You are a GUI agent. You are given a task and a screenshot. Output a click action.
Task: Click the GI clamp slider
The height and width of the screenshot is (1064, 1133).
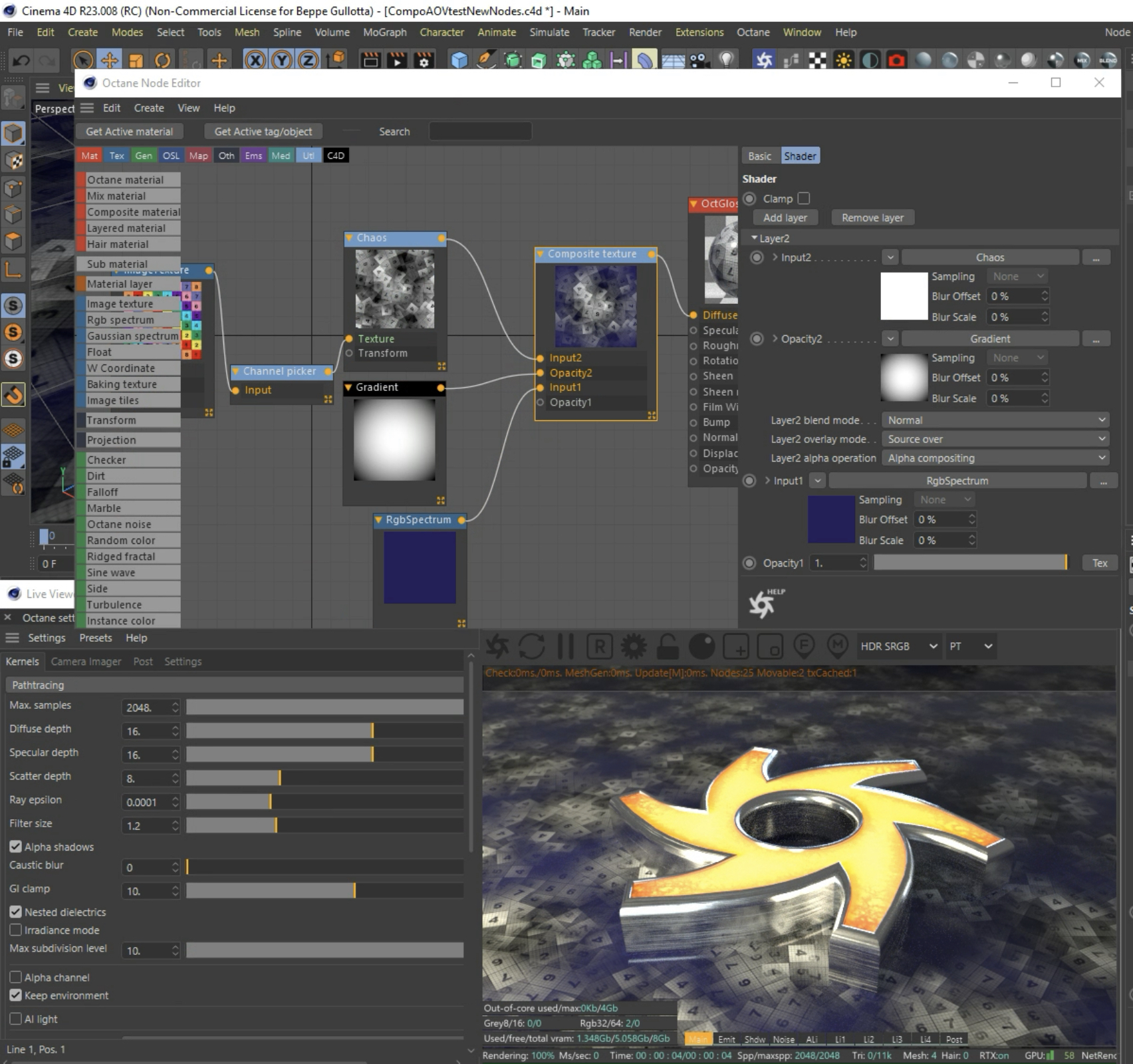(324, 890)
